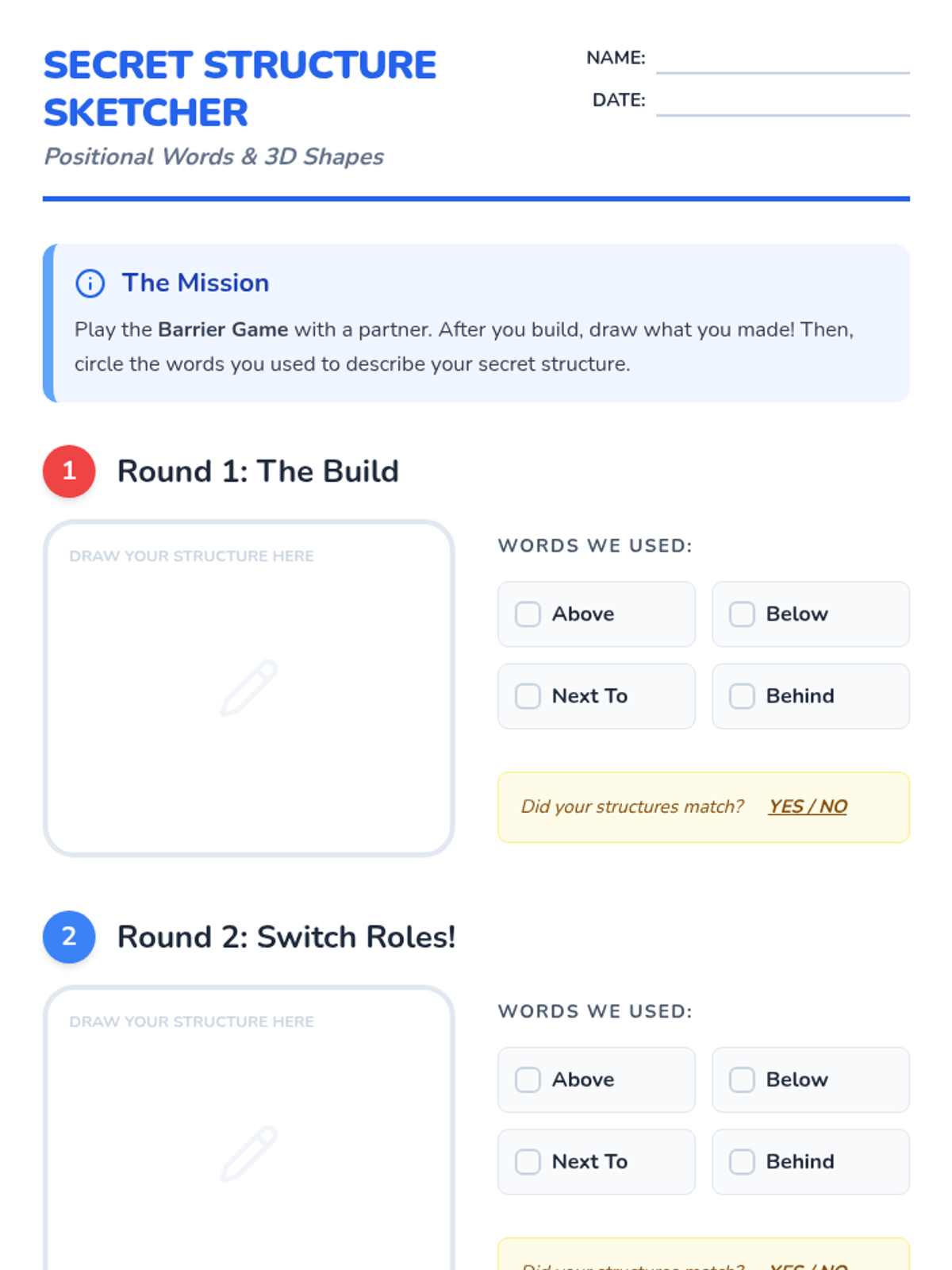Click the Secret Structure Sketcher title
Screen dimensions: 952x1270
[240, 89]
